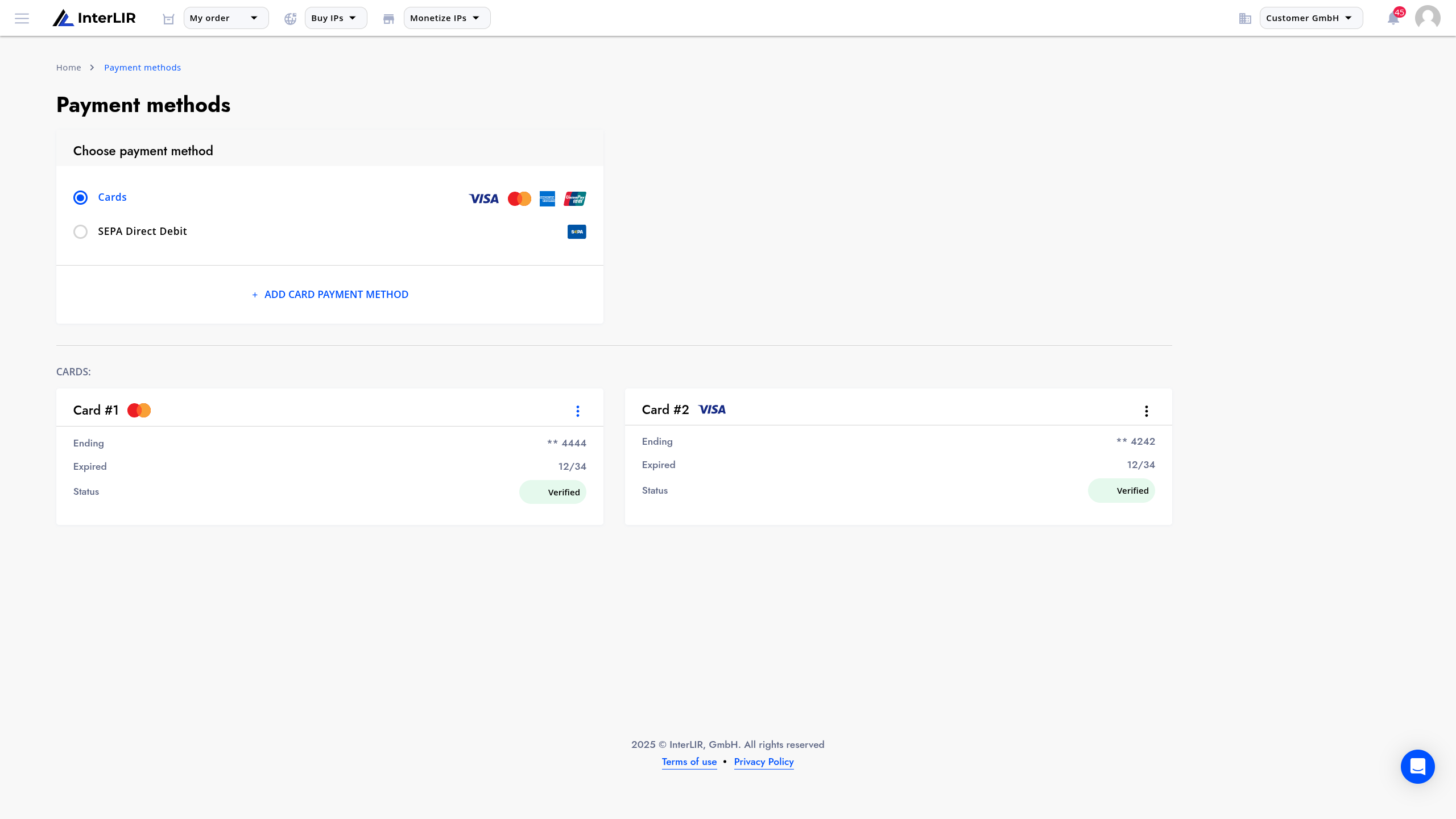Click Cards label text

tap(112, 197)
